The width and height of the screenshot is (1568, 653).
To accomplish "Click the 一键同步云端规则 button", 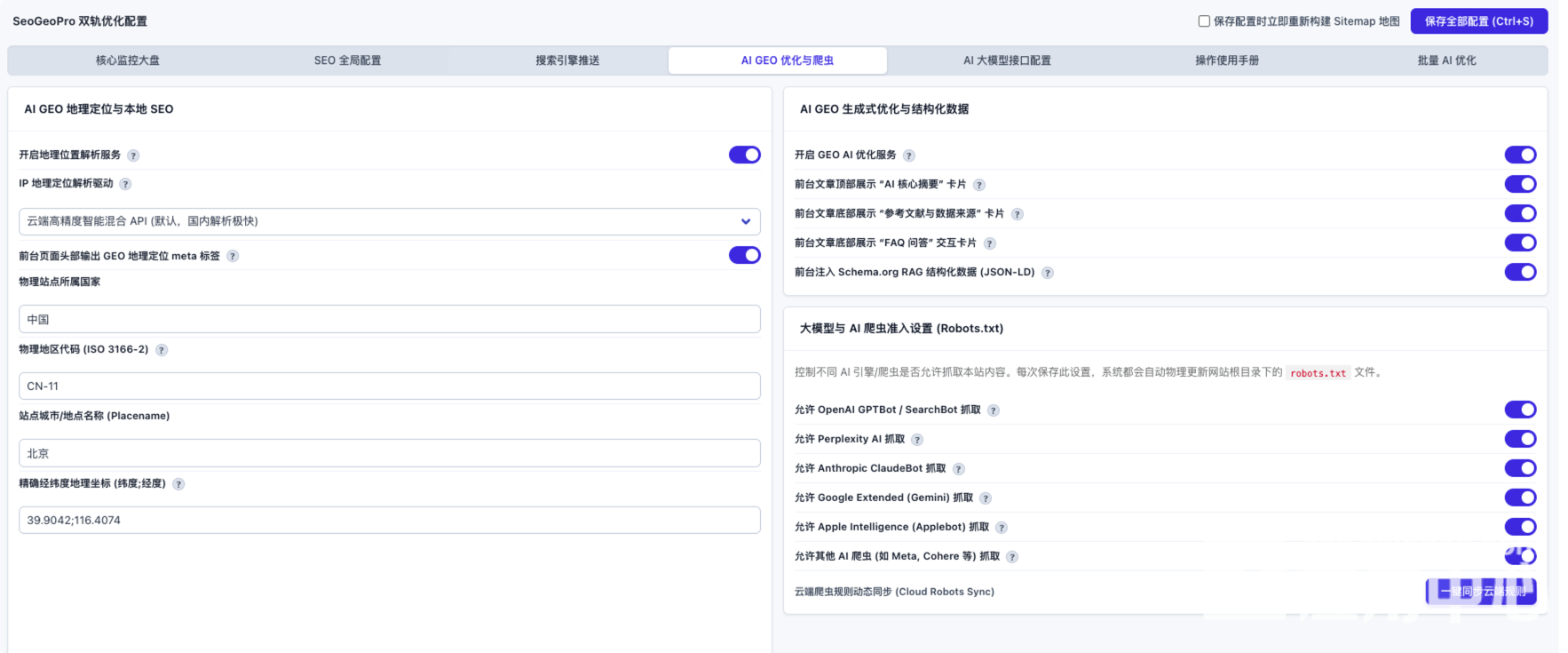I will pyautogui.click(x=1481, y=592).
